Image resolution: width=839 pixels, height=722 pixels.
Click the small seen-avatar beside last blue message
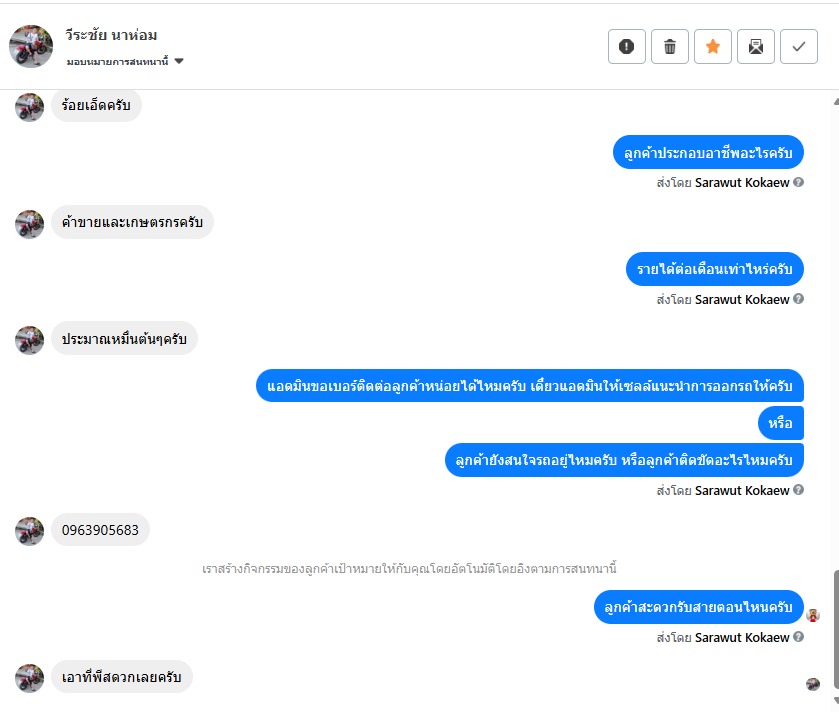point(813,615)
